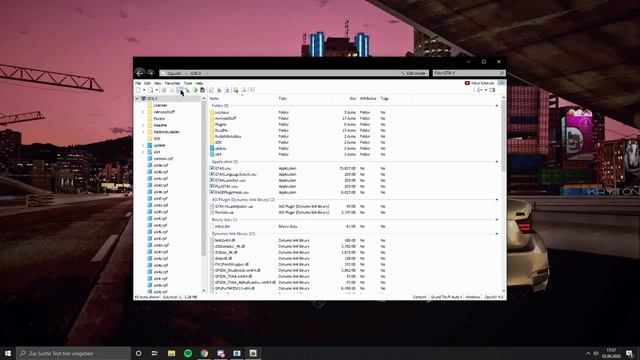Open the view mode dropdown arrow at toolbar right
Screen dimensions: 640x360
coord(486,90)
